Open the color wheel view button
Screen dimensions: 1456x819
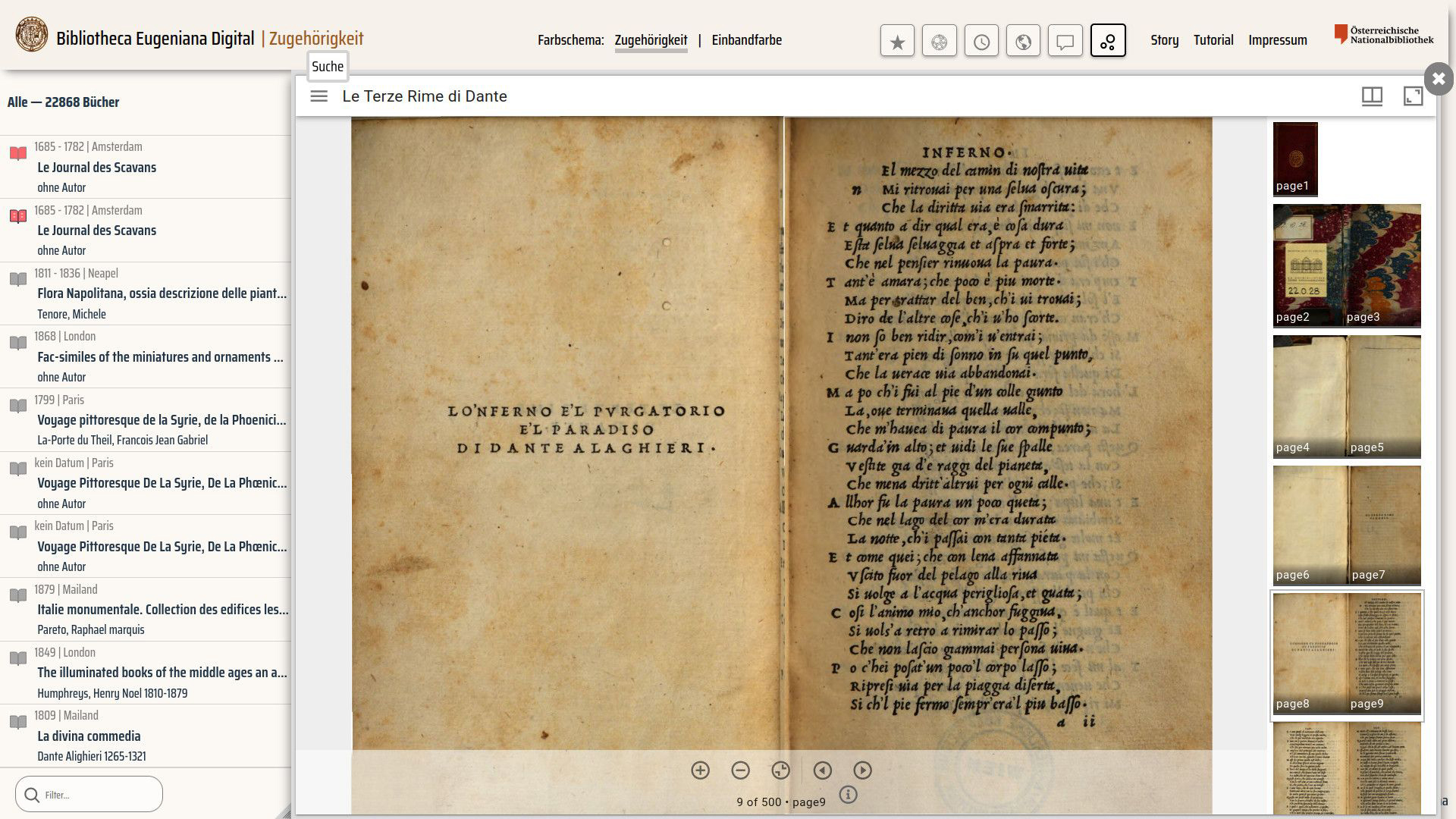(939, 41)
